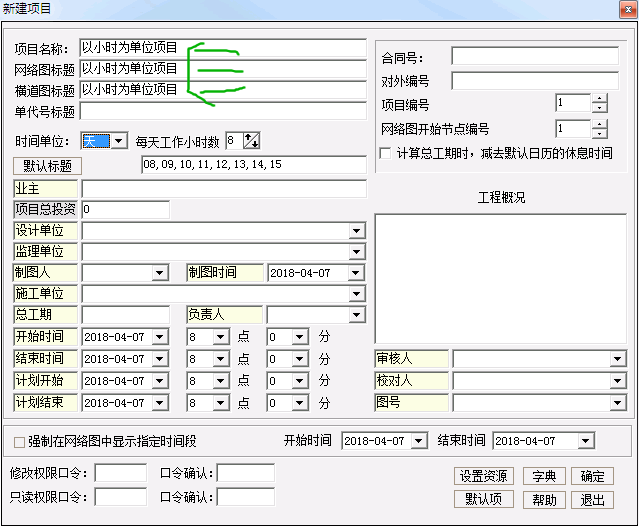Click the 工程概况 text area
The height and width of the screenshot is (527, 639).
pos(500,279)
